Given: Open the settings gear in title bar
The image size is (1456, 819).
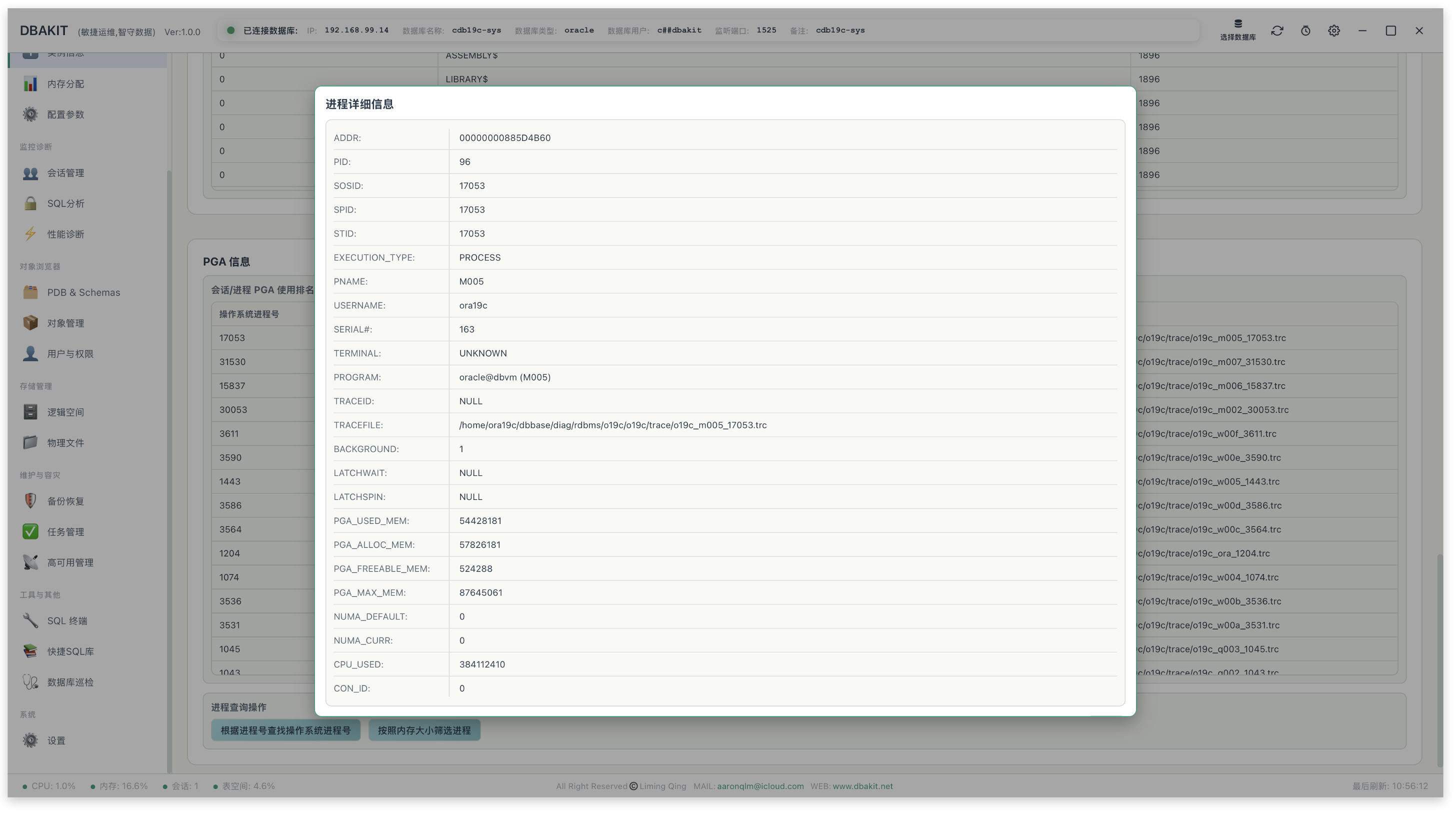Looking at the screenshot, I should point(1334,30).
